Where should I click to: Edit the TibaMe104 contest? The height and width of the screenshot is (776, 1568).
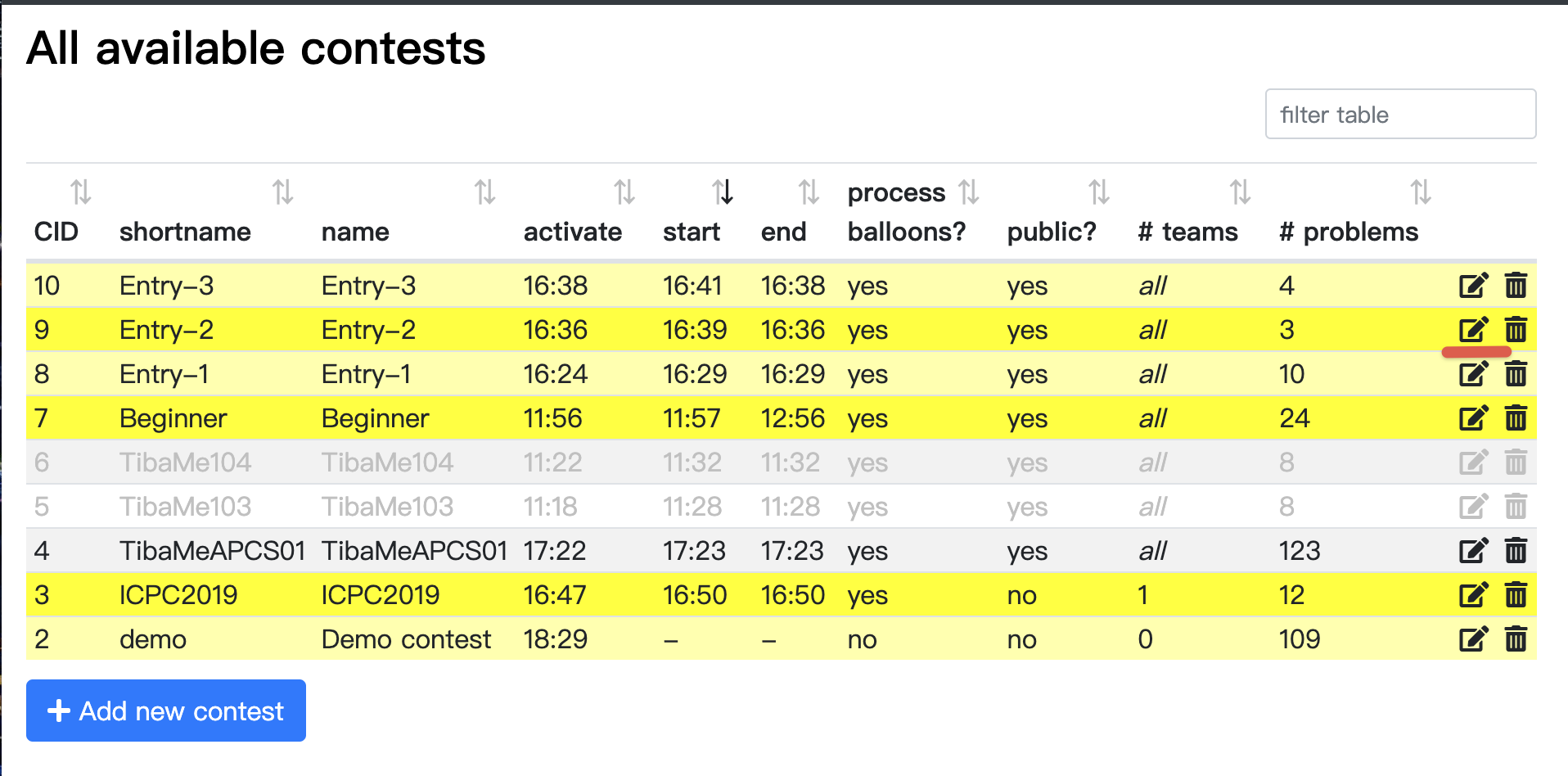[1473, 462]
